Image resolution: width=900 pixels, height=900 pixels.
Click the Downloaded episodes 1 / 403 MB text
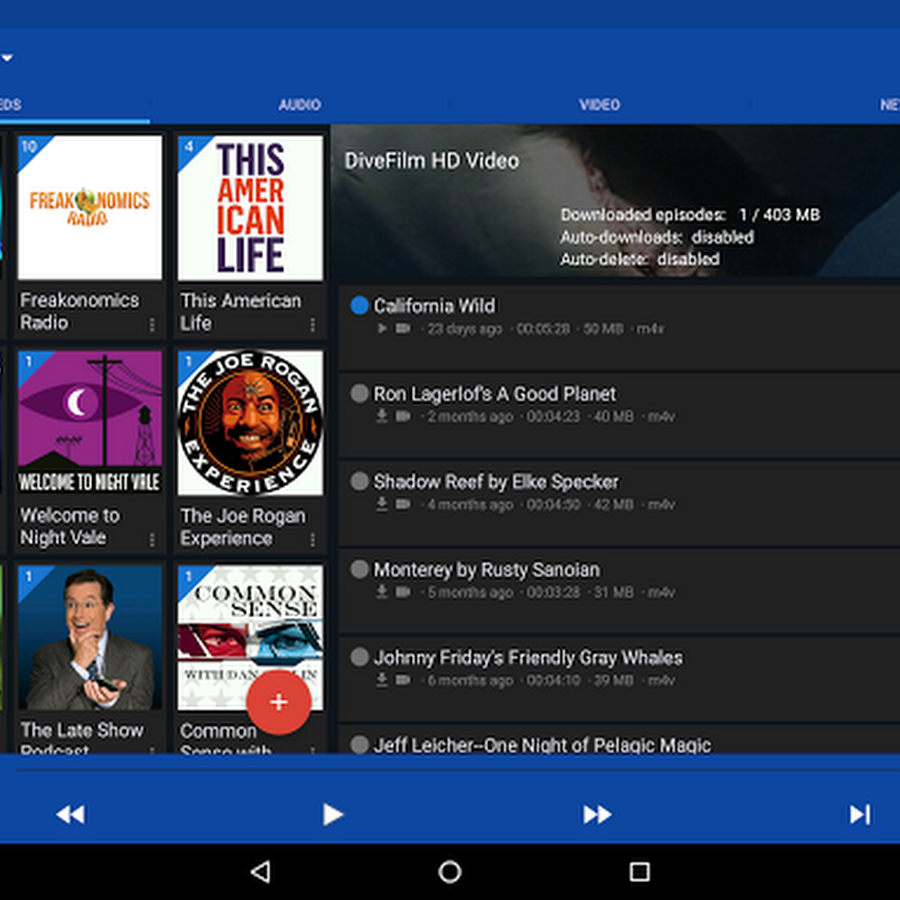pos(690,215)
